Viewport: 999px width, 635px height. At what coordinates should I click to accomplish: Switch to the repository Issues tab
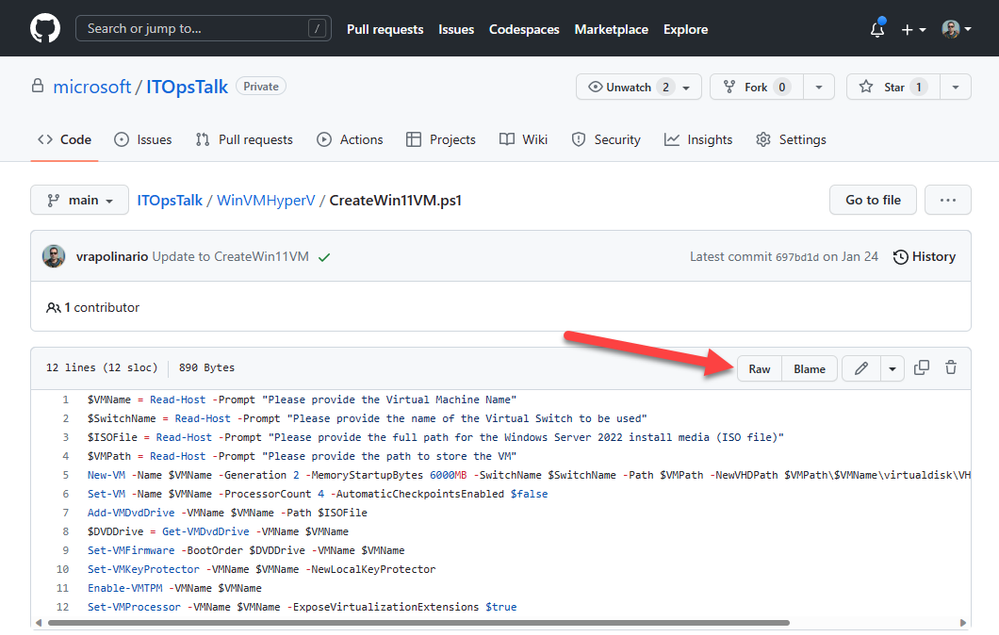coord(143,139)
